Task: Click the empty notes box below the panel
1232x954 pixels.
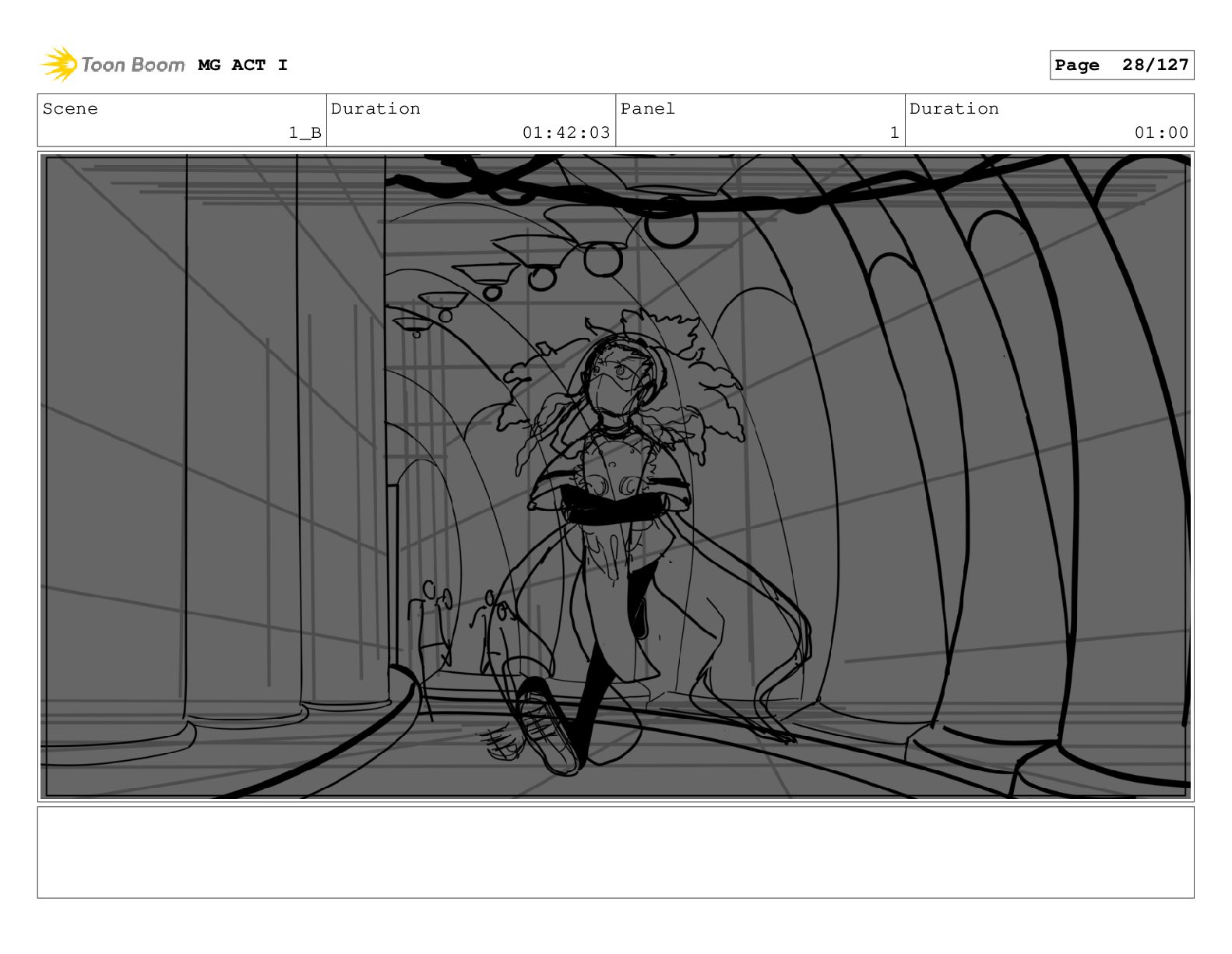Action: [615, 852]
